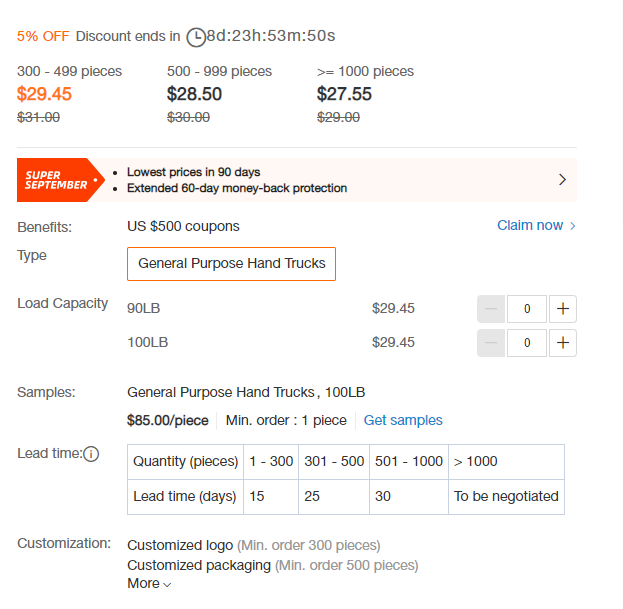Increase 100LB quantity with plus button

563,342
